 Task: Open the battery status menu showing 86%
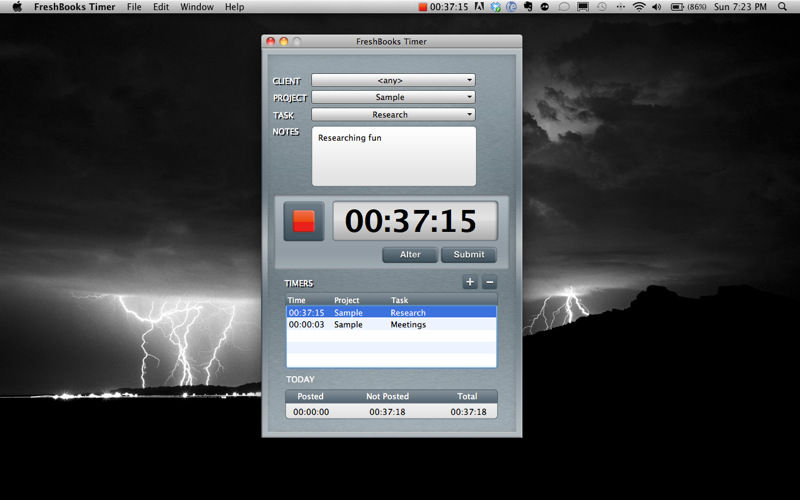click(x=688, y=7)
